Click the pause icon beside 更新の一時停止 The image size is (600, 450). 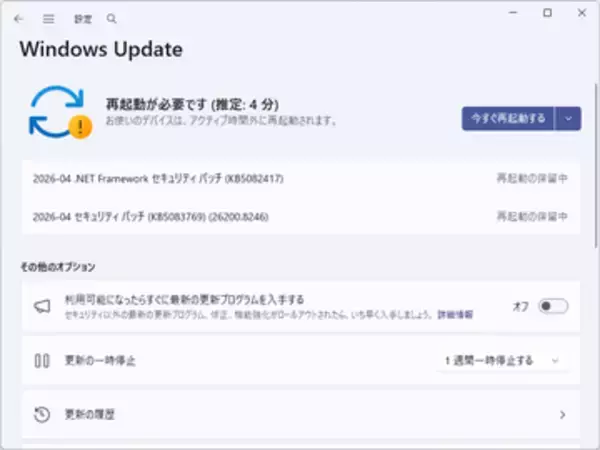[x=42, y=360]
